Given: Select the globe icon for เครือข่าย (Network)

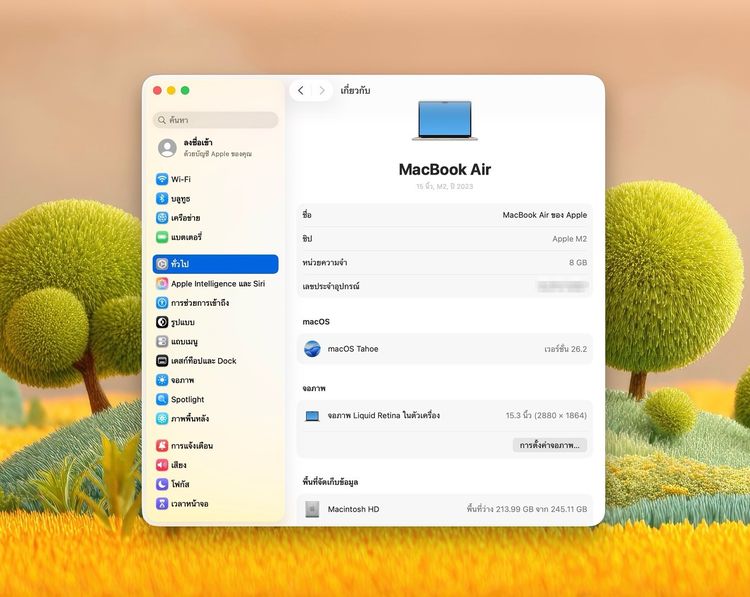Looking at the screenshot, I should pos(162,217).
